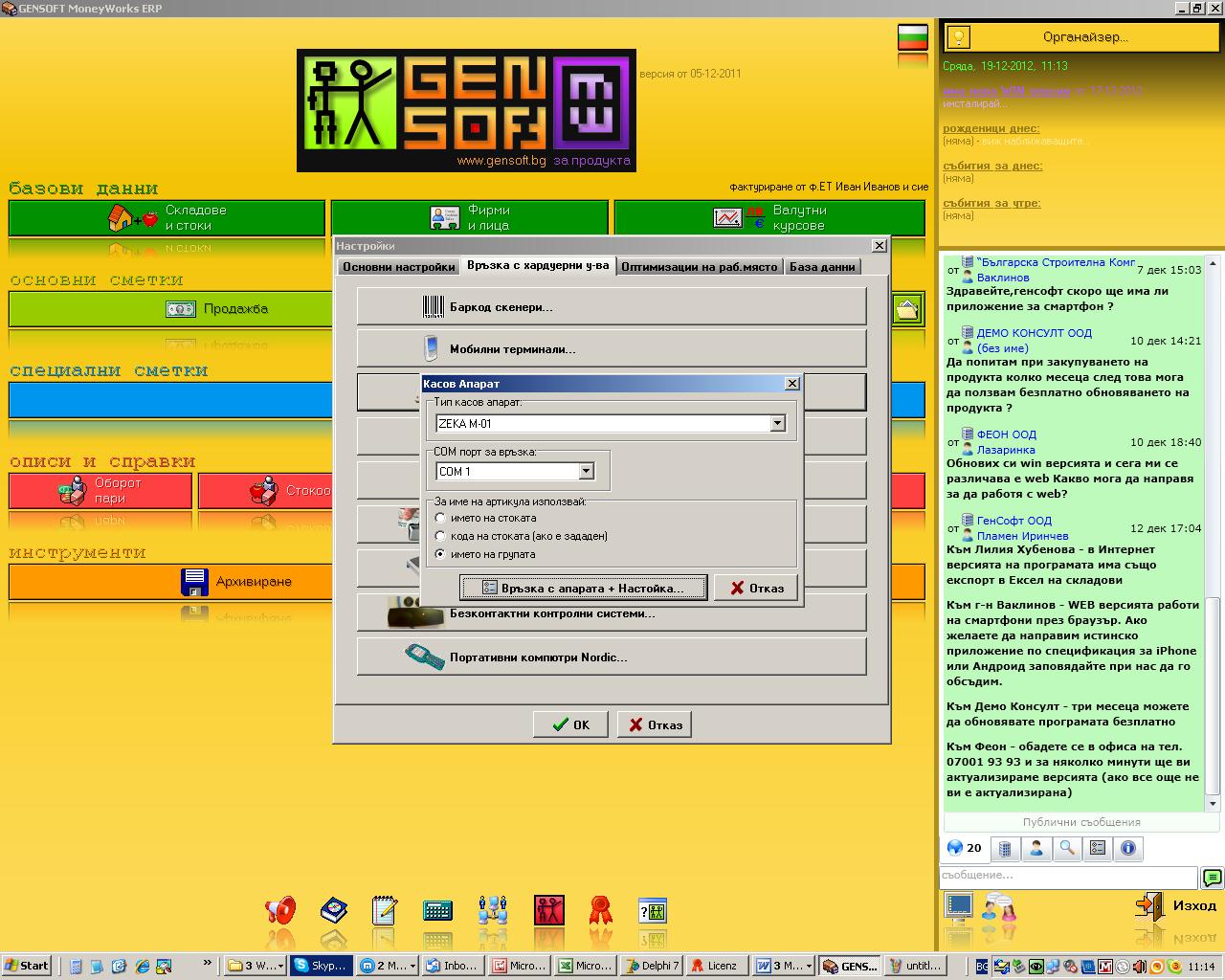Follow the www.gensoft.bg link
The height and width of the screenshot is (980, 1225).
tap(501, 161)
